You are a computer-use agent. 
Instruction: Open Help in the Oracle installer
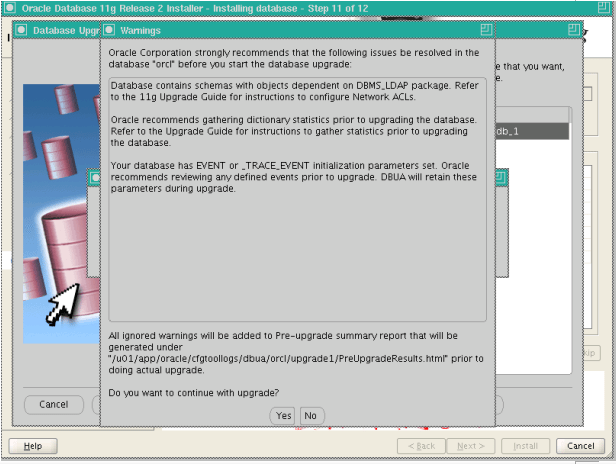coord(33,446)
